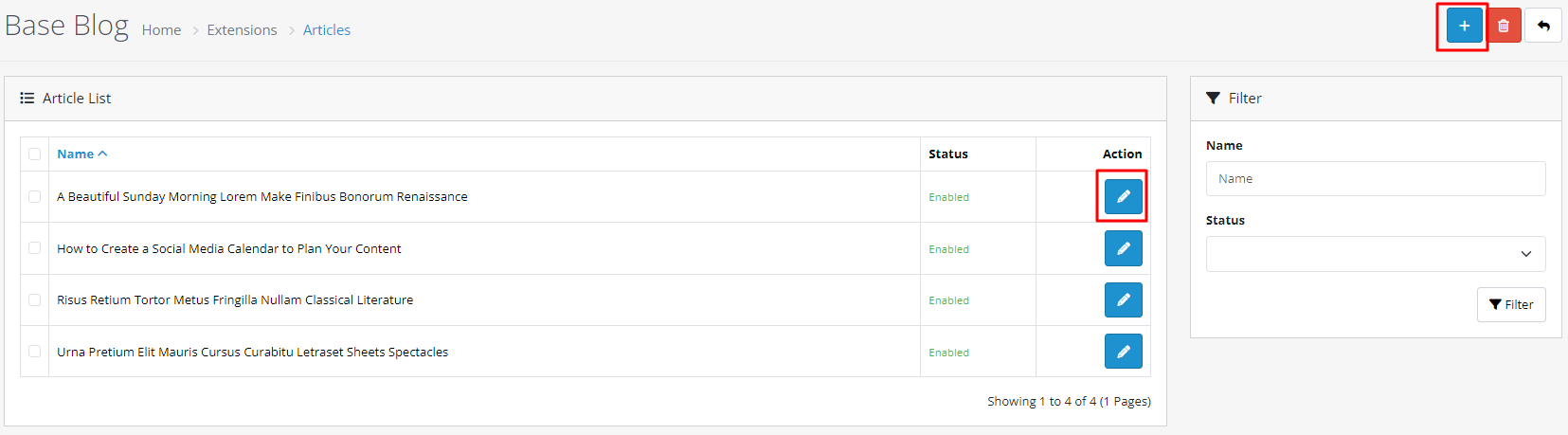The image size is (1568, 435).
Task: Select the 'How to Create a Social Media' checkbox
Action: (35, 248)
